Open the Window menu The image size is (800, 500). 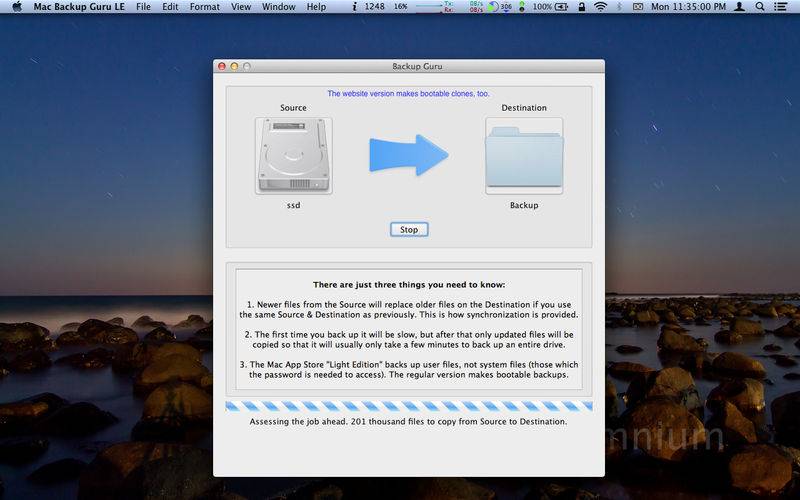(279, 7)
